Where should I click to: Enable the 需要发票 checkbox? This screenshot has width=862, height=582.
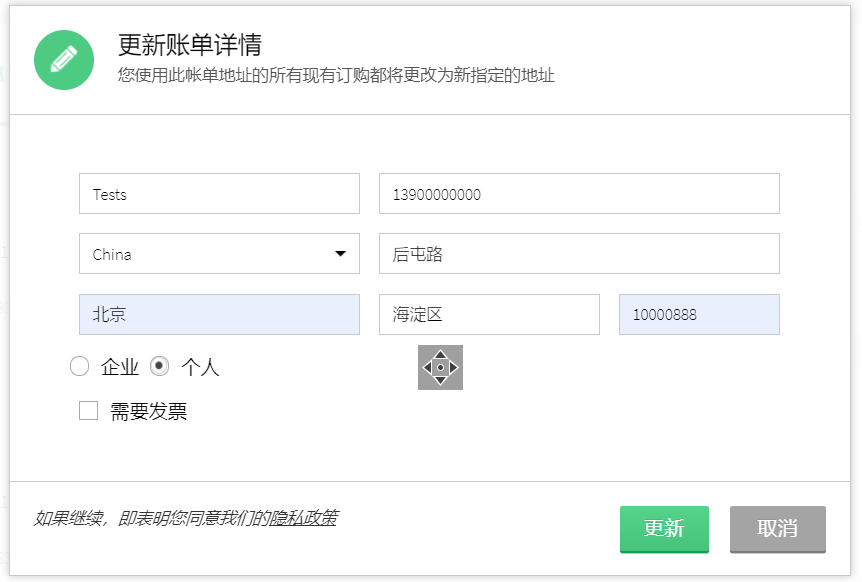(89, 411)
